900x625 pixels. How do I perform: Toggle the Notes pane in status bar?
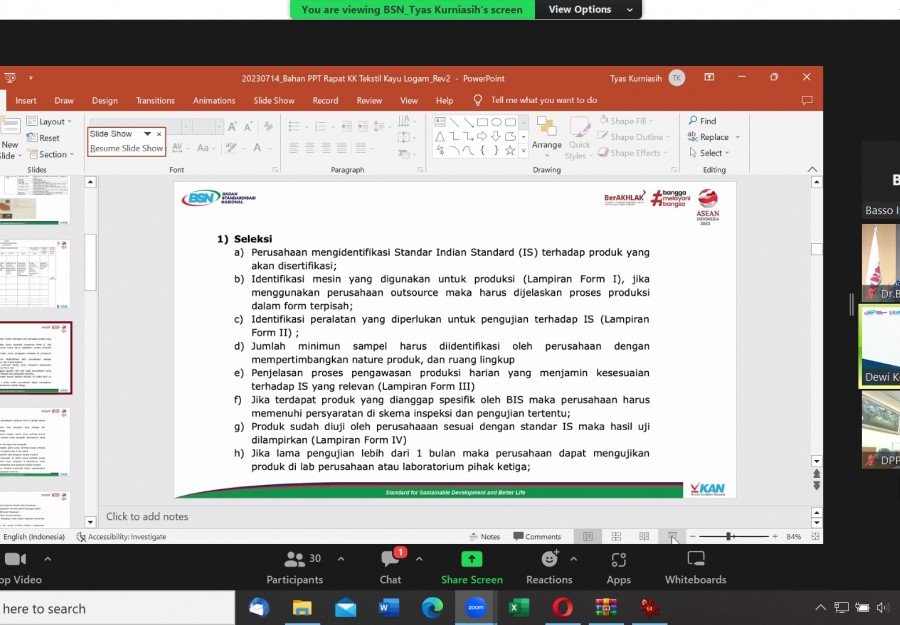(x=483, y=537)
